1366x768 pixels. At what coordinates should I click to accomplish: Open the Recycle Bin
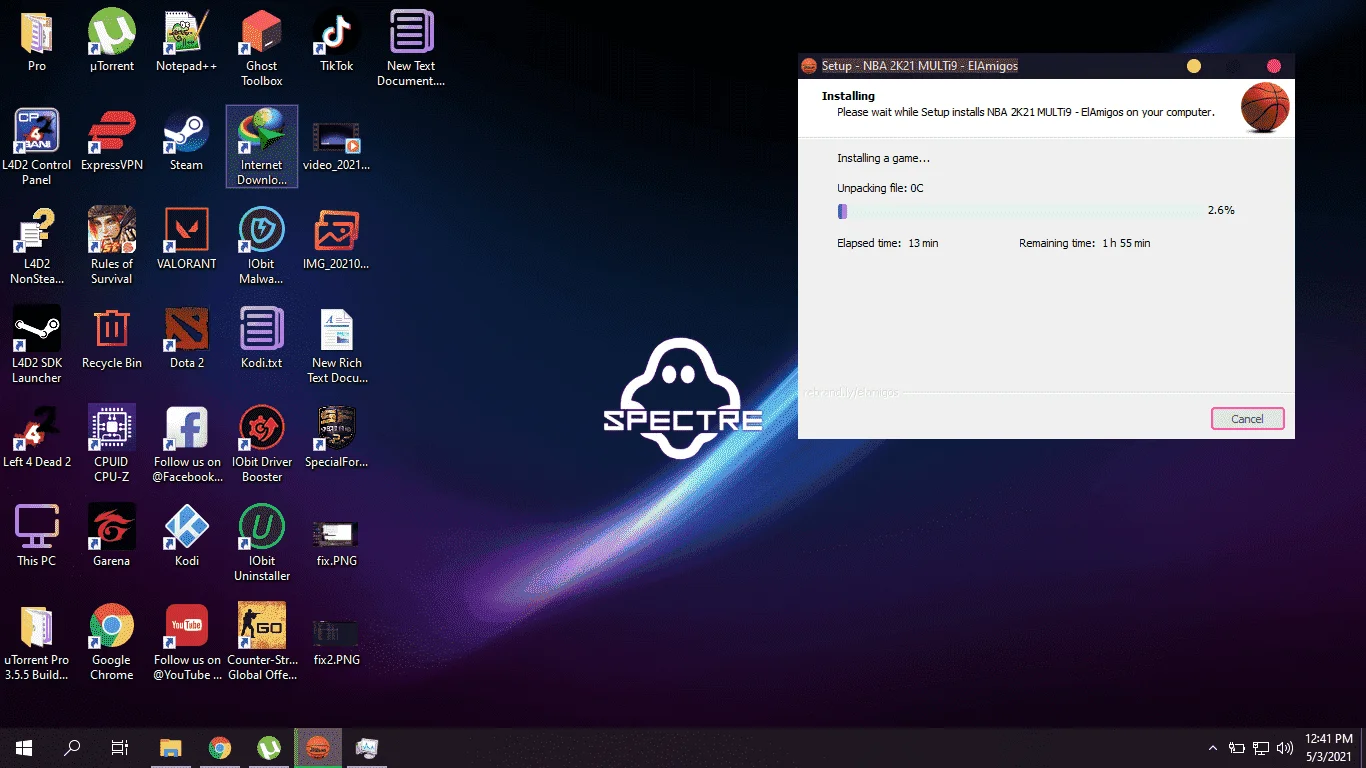(112, 337)
